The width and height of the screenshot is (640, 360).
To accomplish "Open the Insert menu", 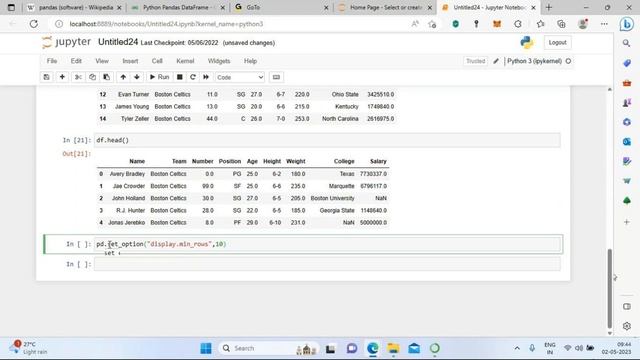I will [x=130, y=61].
